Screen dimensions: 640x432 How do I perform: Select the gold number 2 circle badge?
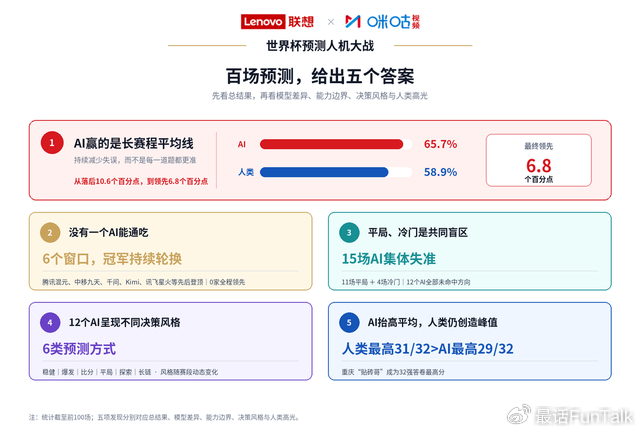tap(50, 233)
